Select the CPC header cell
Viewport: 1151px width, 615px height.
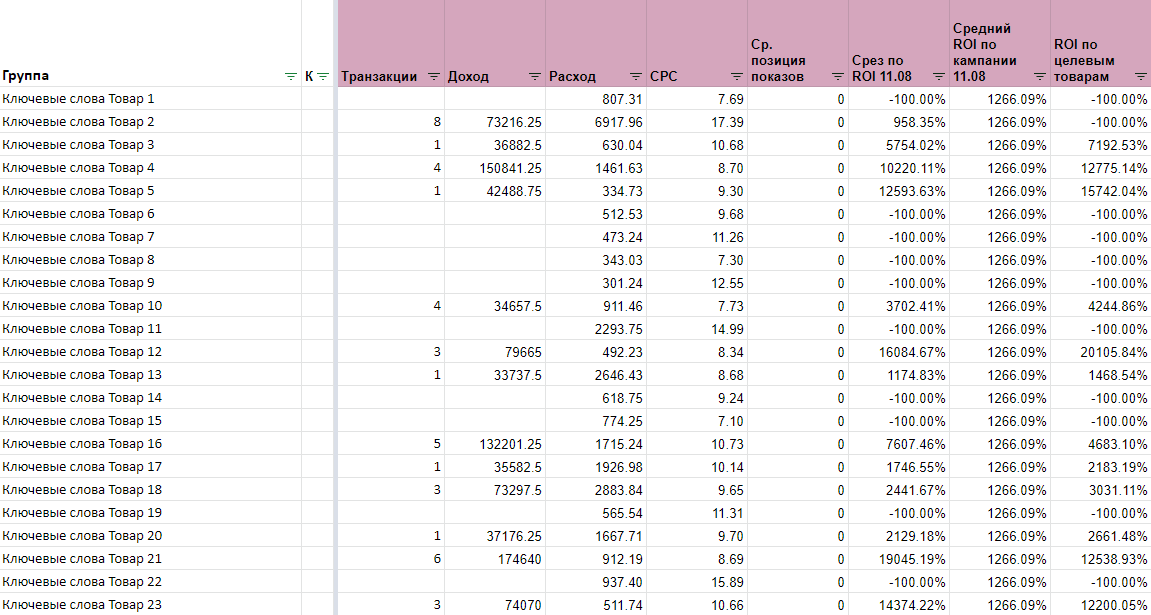pyautogui.click(x=697, y=43)
